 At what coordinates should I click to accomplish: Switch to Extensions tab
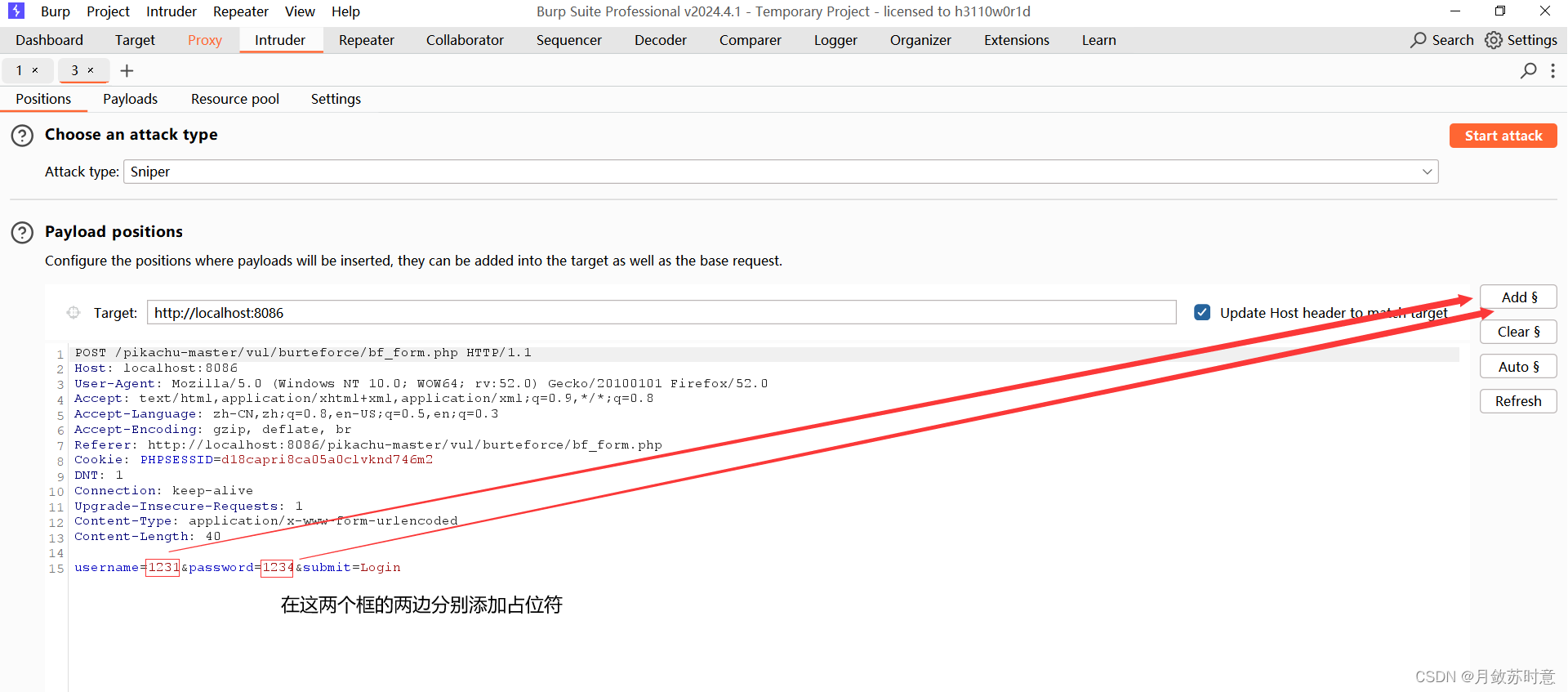click(x=1017, y=40)
